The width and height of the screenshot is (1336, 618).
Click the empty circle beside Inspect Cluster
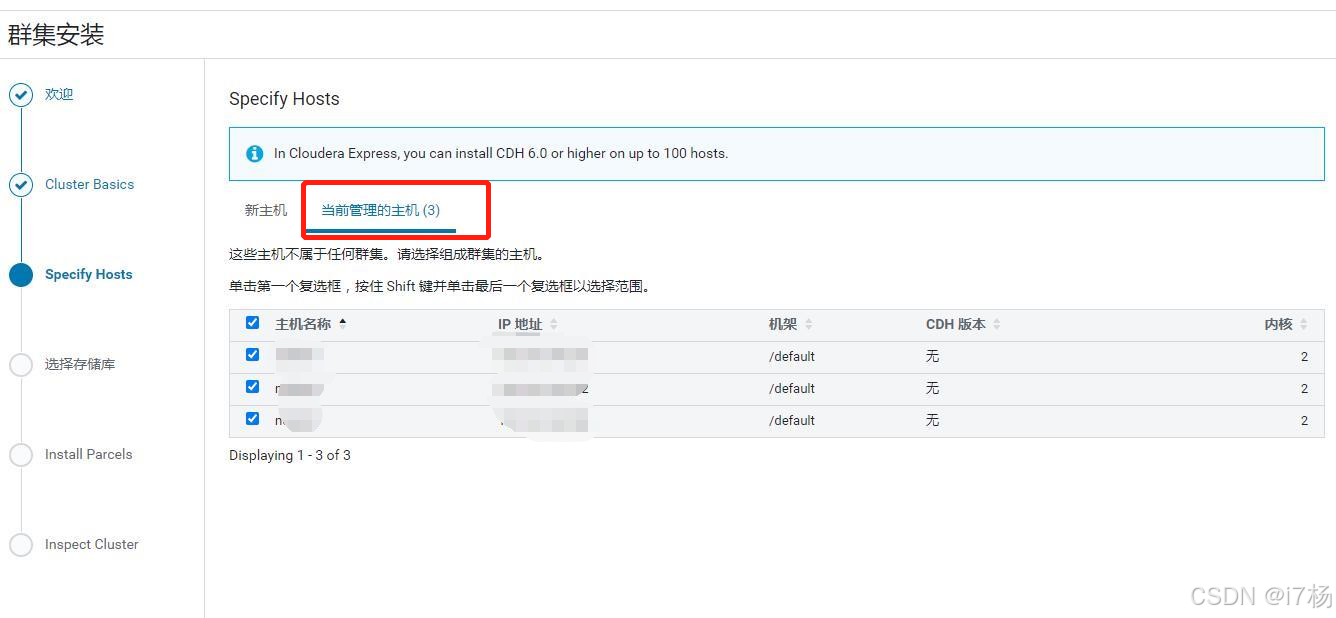click(22, 544)
